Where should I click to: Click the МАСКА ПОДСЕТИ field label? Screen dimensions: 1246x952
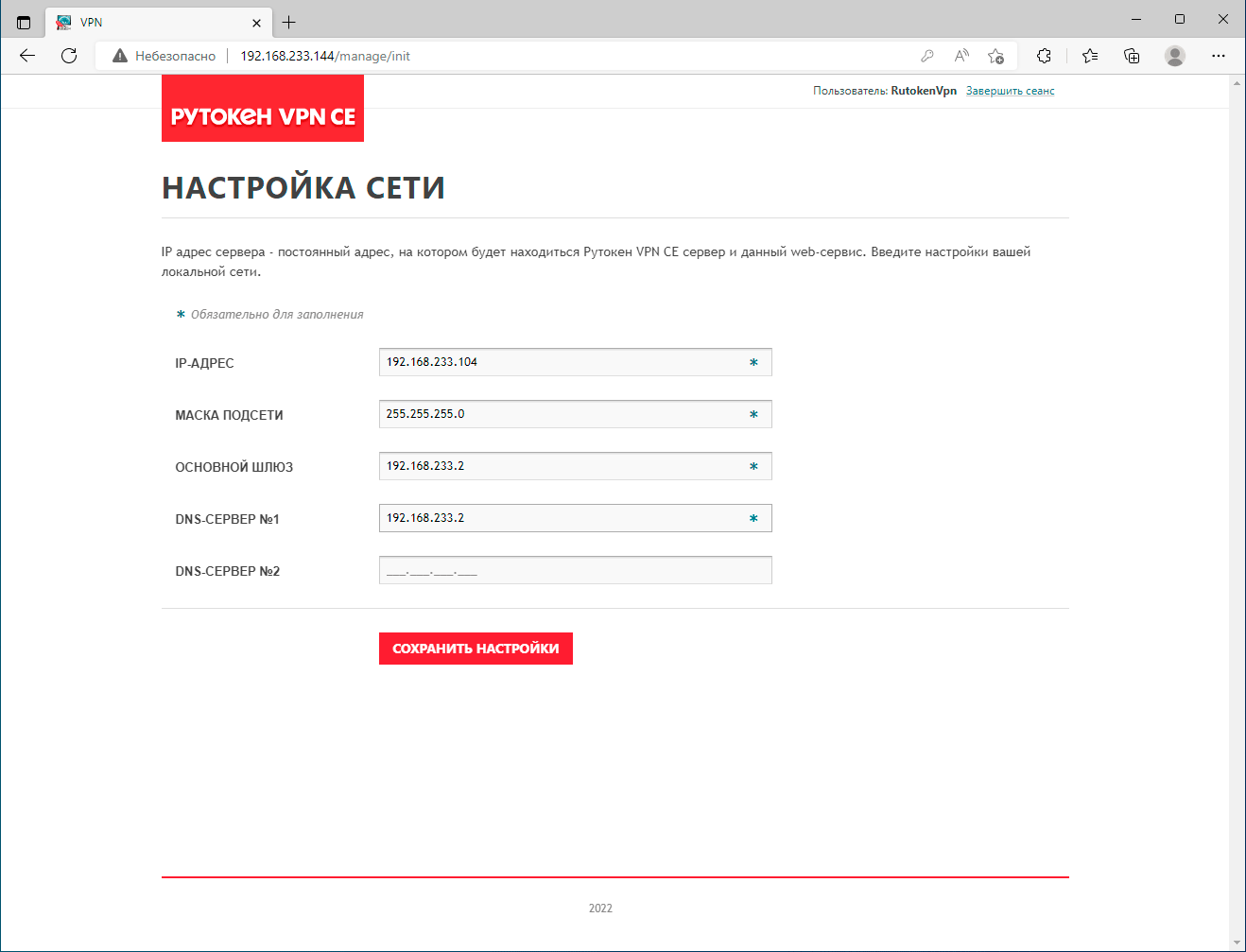(x=230, y=415)
